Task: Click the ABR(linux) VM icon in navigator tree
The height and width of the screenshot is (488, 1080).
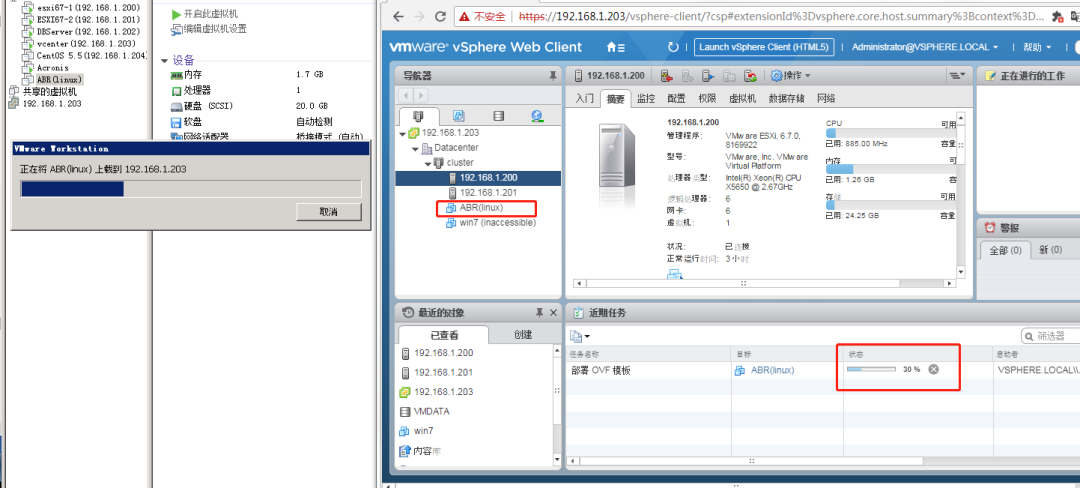Action: [x=451, y=208]
